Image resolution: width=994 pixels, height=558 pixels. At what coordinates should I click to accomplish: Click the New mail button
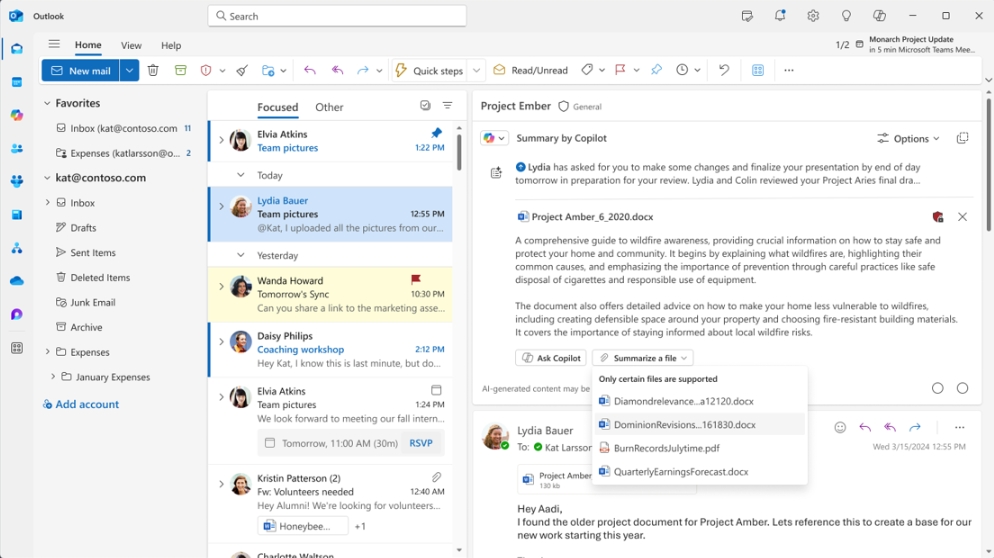[81, 70]
